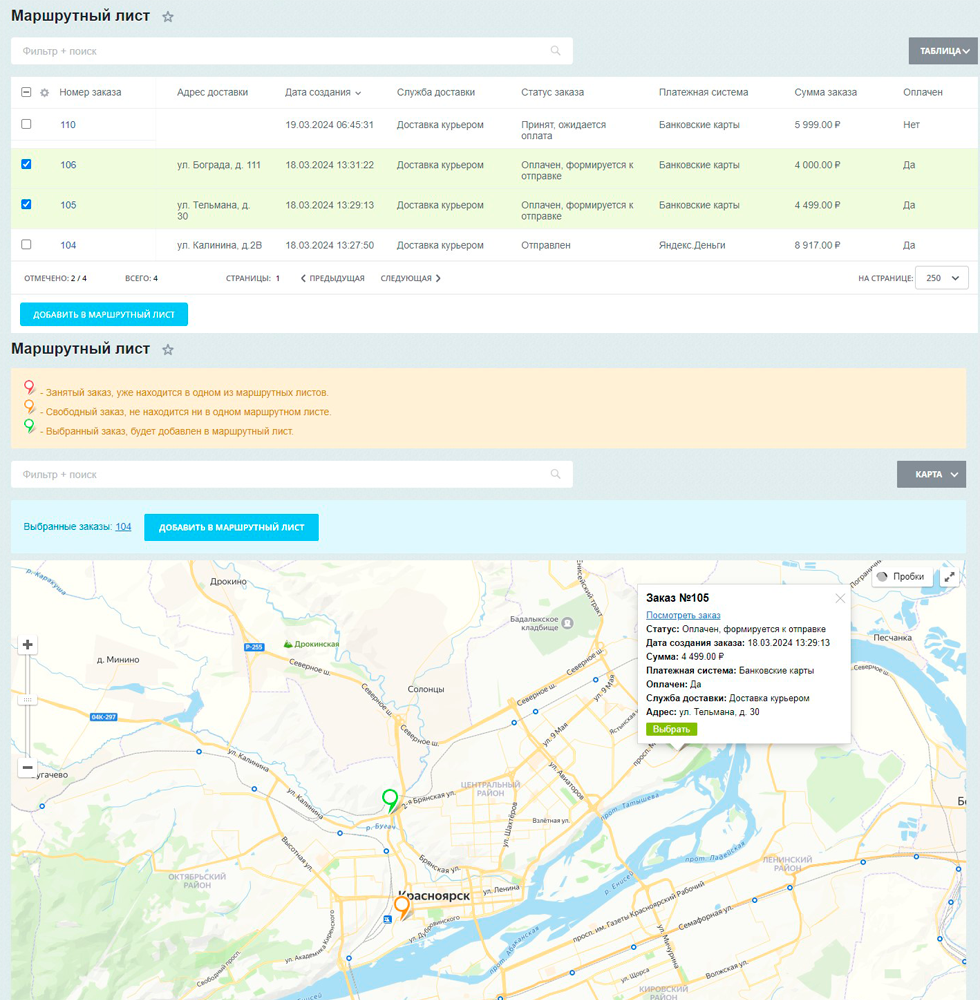Open order number 106
This screenshot has height=1000, width=980.
[68, 165]
